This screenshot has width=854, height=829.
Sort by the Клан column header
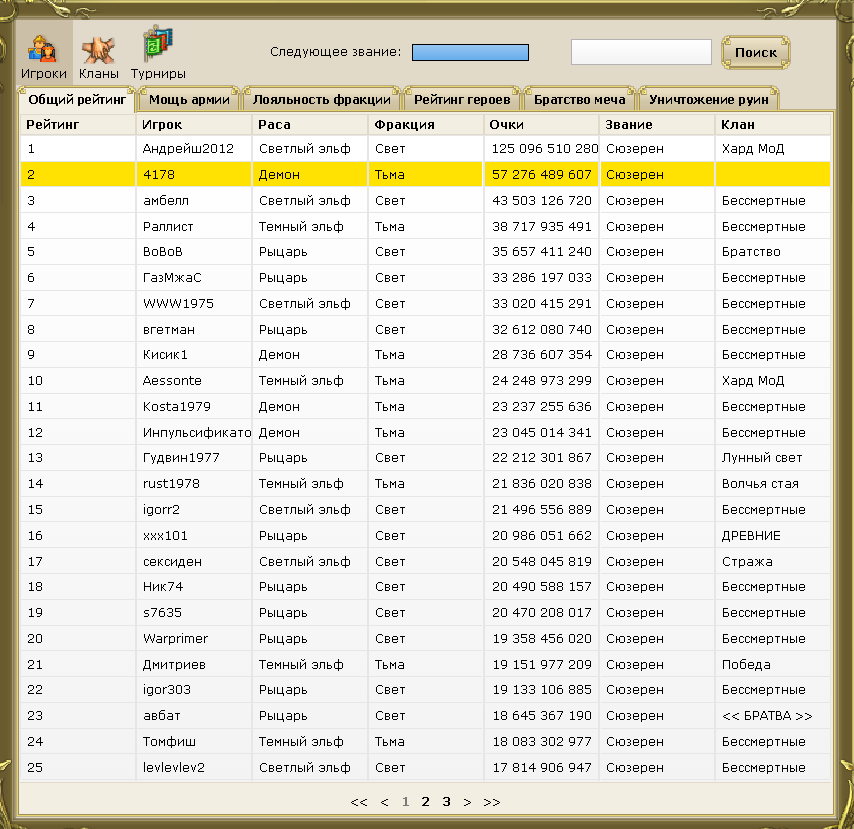(773, 125)
